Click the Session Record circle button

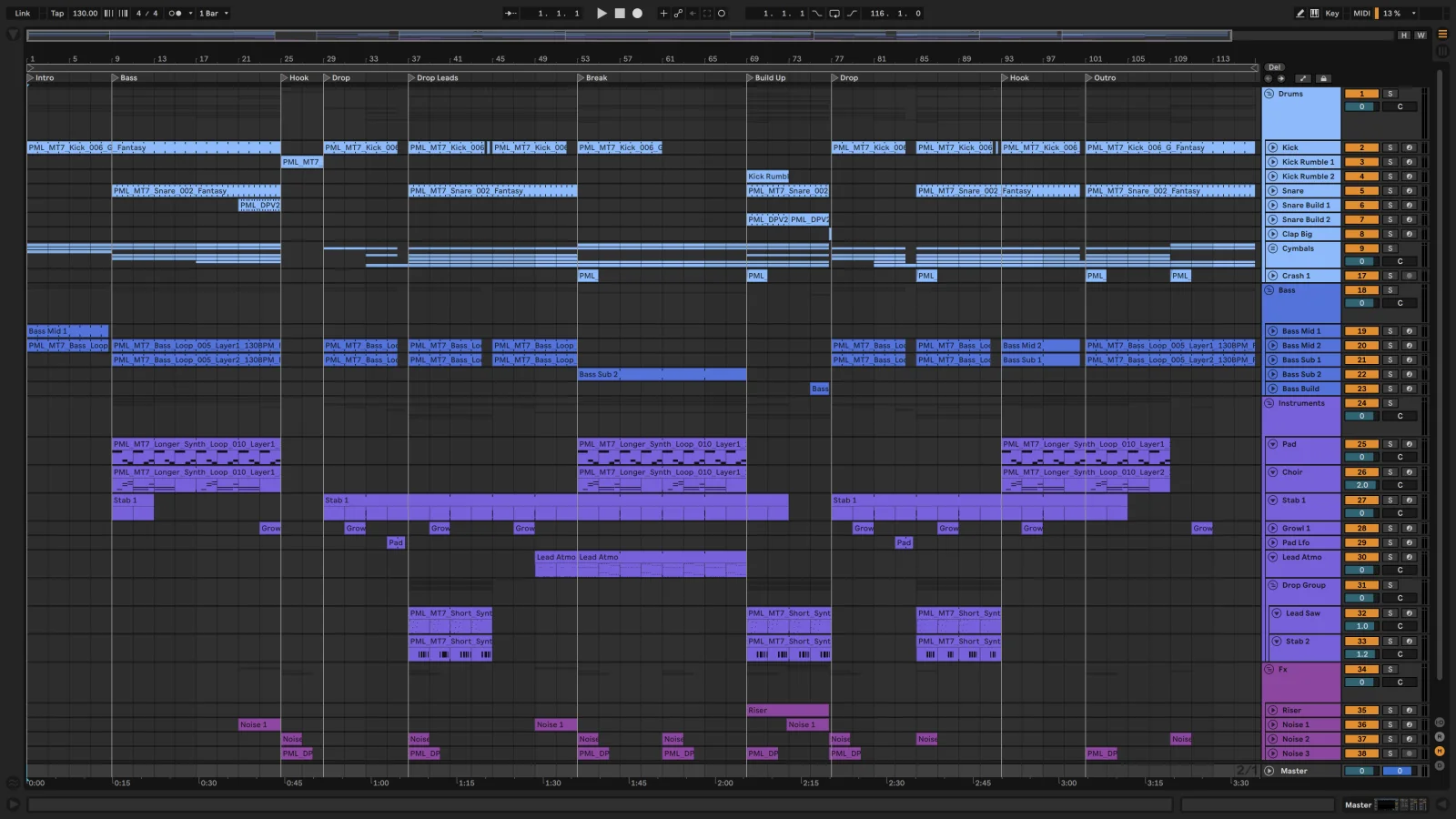pyautogui.click(x=722, y=14)
